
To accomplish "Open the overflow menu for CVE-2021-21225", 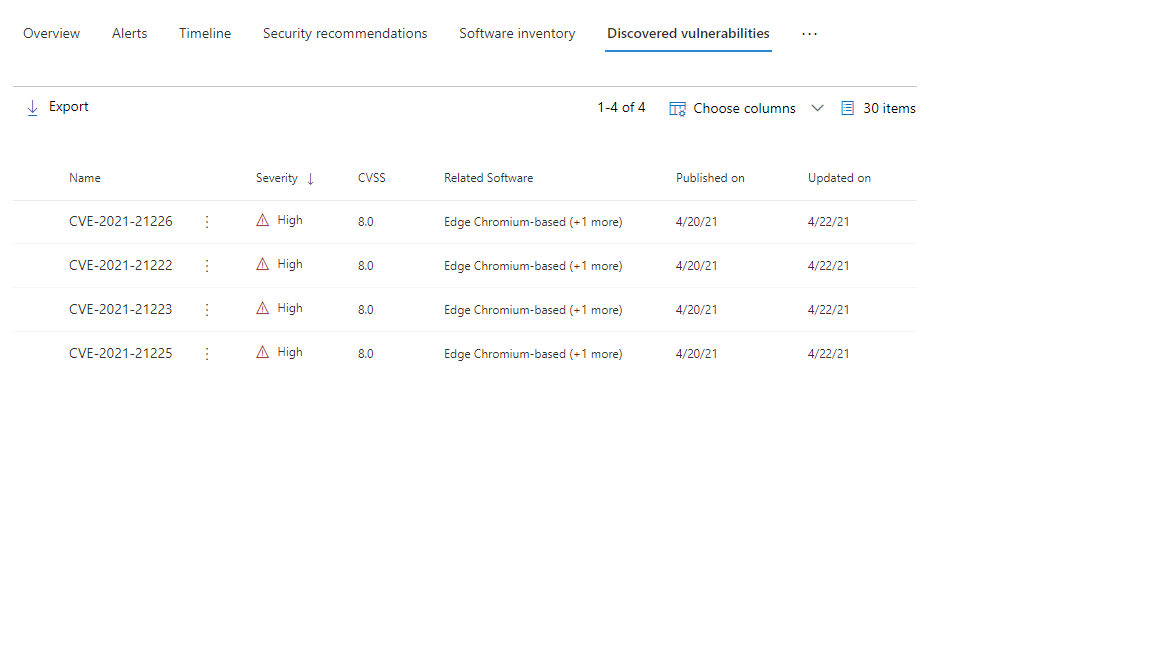I will click(x=207, y=353).
